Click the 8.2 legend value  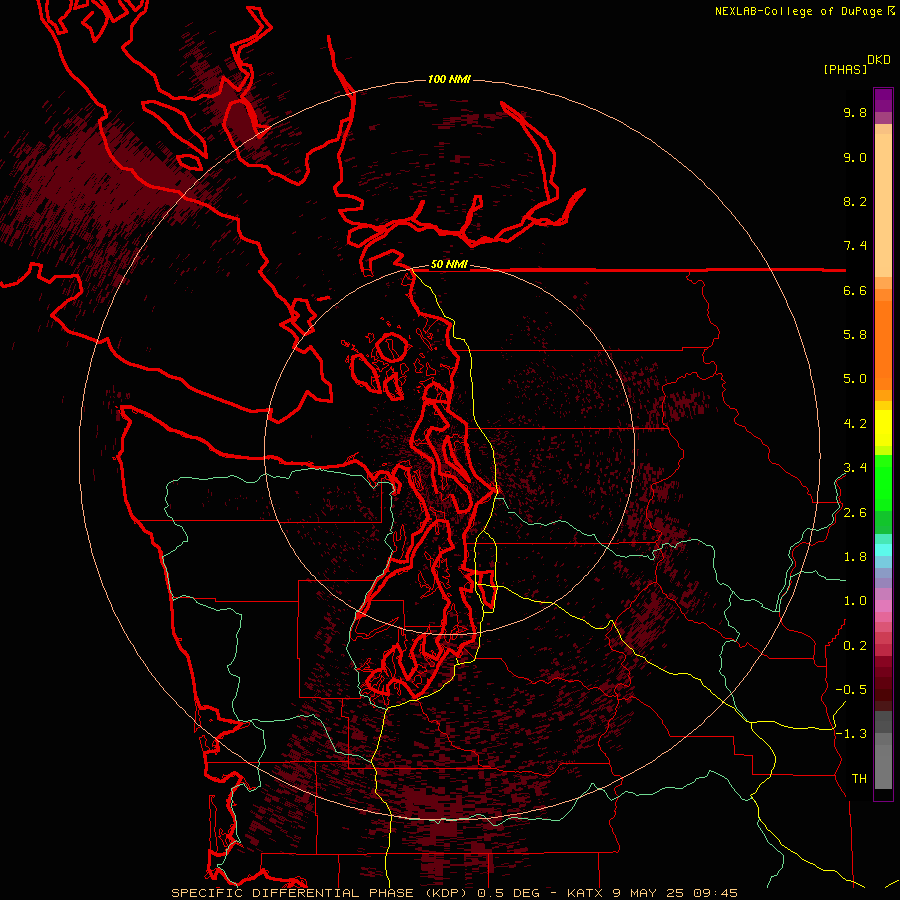point(855,201)
